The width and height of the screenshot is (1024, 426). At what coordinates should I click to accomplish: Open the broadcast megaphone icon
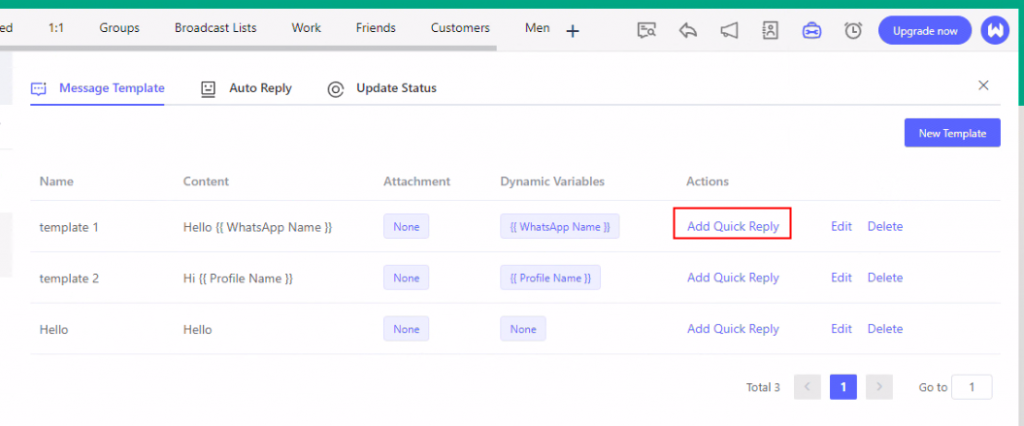pos(729,30)
